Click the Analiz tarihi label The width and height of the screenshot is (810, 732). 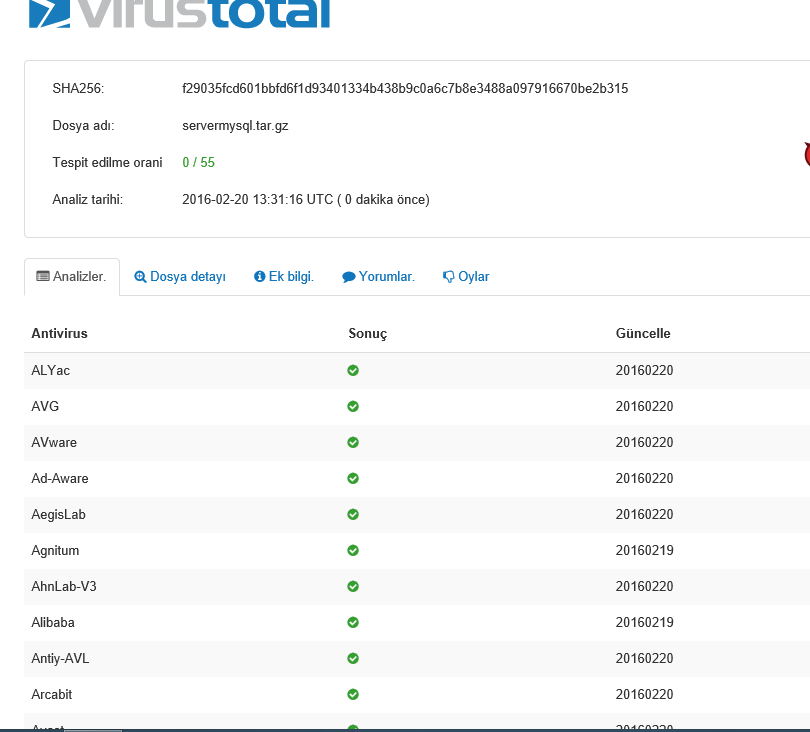click(x=88, y=199)
